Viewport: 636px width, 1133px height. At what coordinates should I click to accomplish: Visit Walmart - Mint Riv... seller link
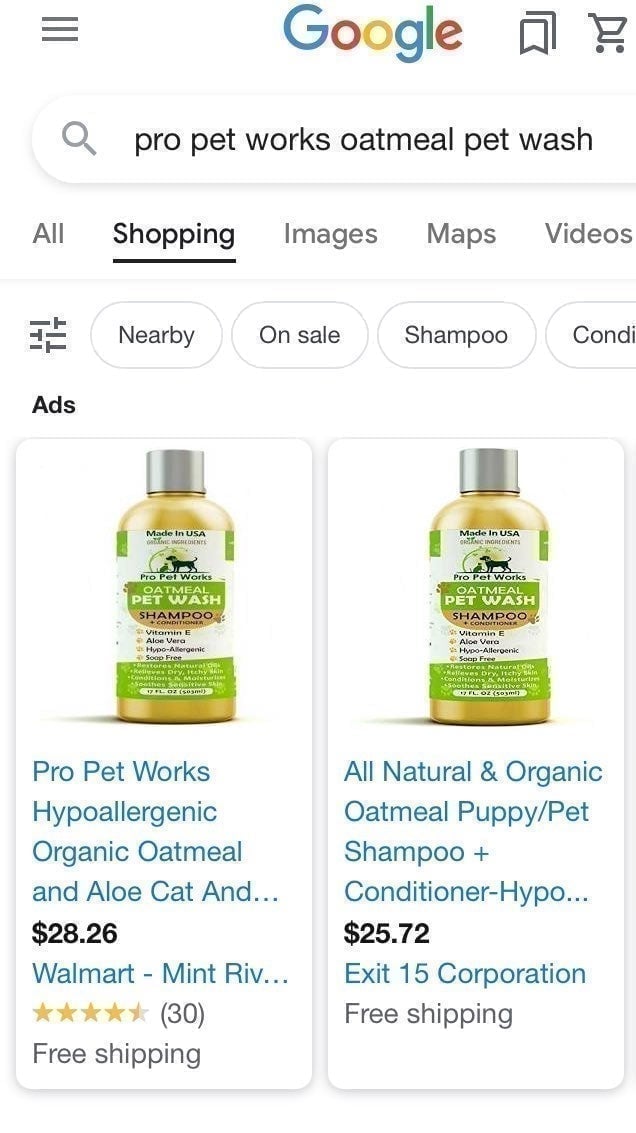tap(160, 974)
